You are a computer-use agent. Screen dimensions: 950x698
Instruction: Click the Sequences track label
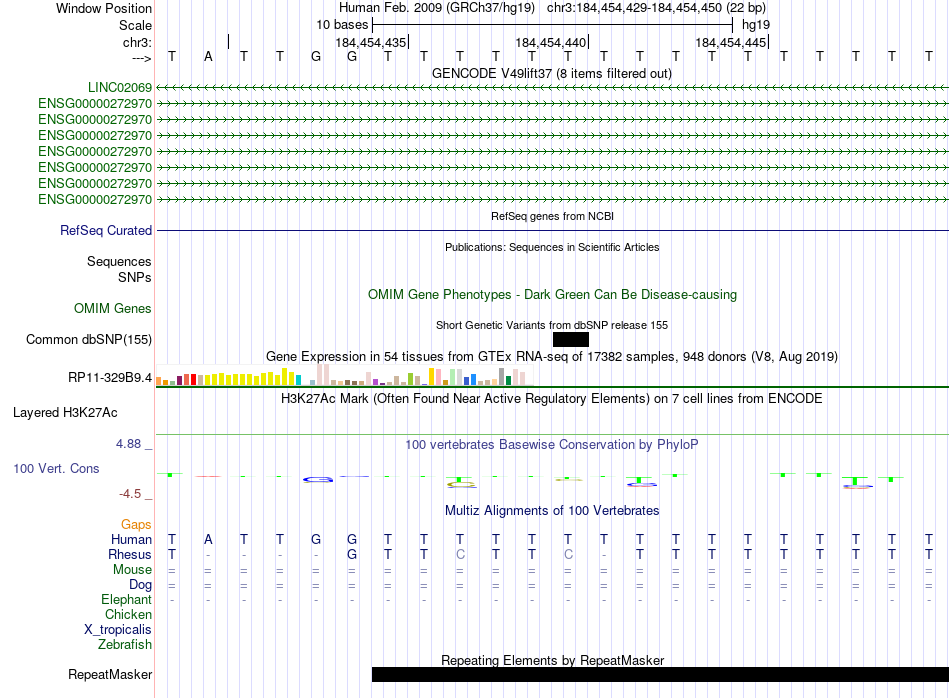click(119, 261)
